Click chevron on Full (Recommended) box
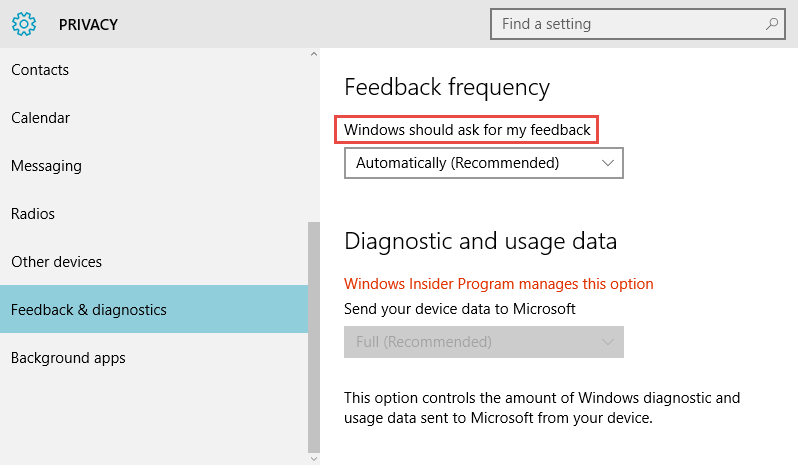This screenshot has width=798, height=465. pyautogui.click(x=608, y=342)
